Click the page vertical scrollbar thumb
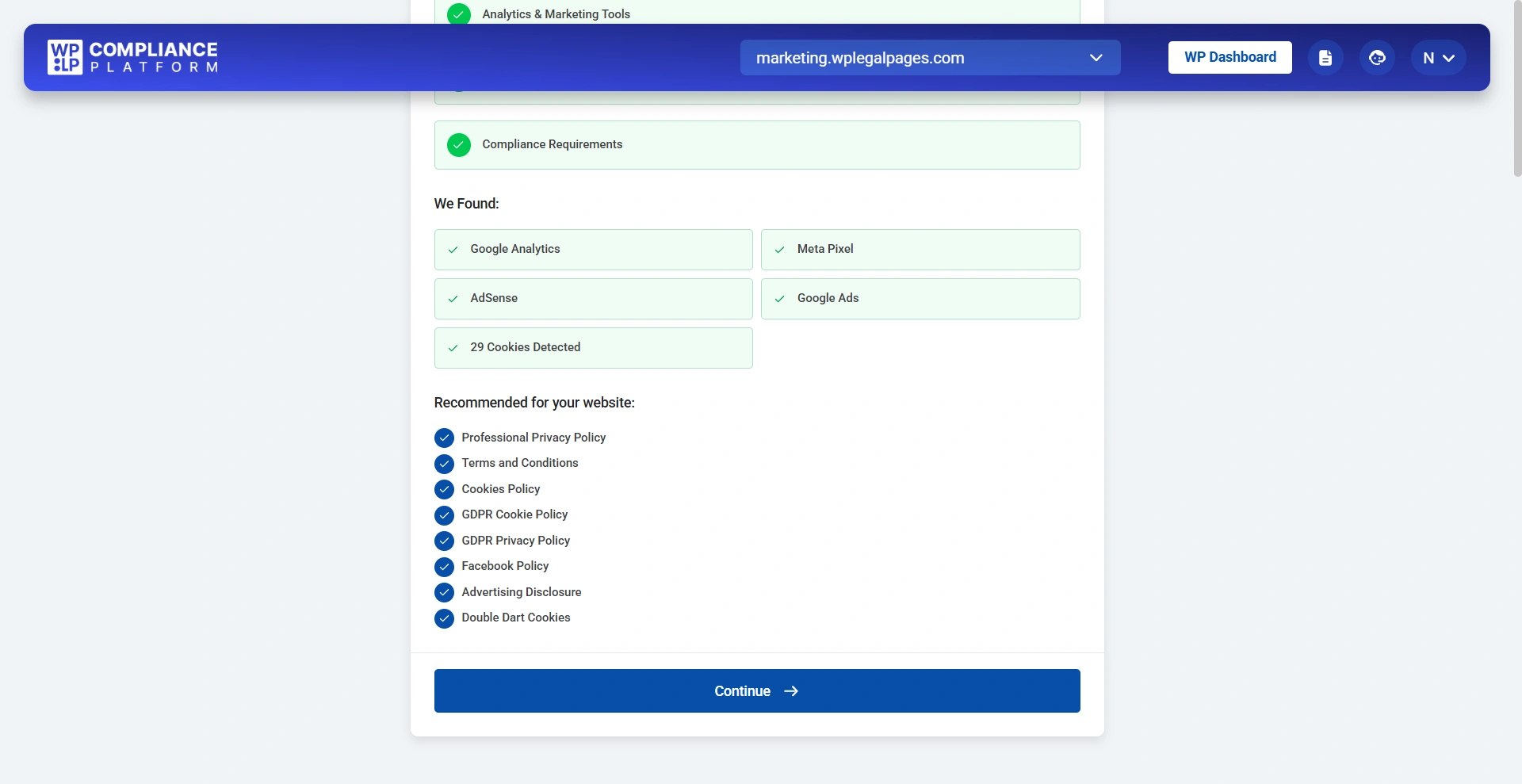 pos(1517,88)
